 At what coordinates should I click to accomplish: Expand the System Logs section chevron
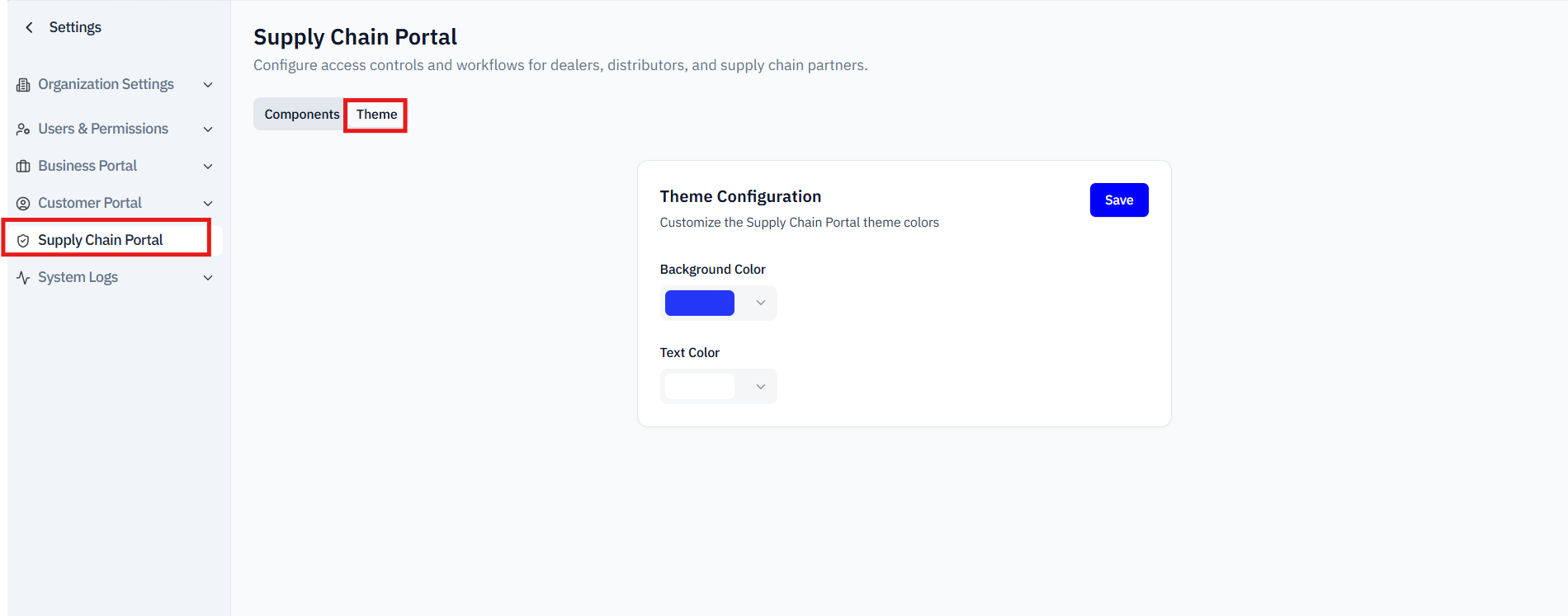tap(208, 278)
